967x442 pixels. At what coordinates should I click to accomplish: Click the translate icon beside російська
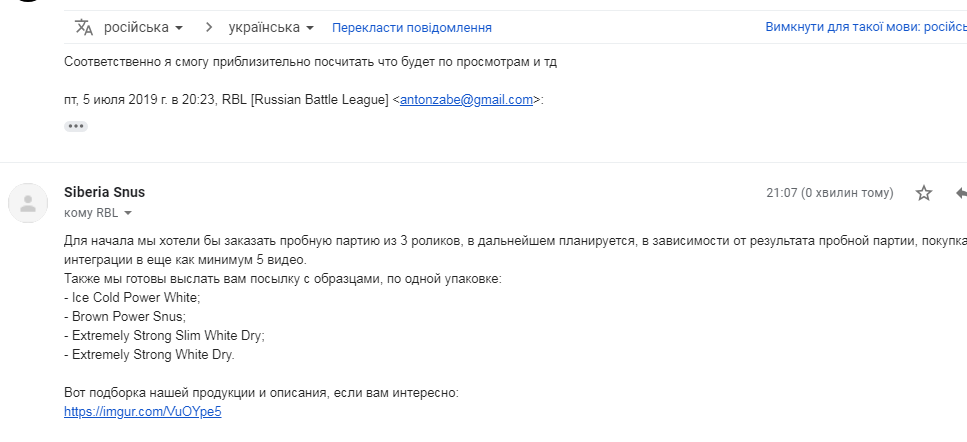pyautogui.click(x=83, y=27)
